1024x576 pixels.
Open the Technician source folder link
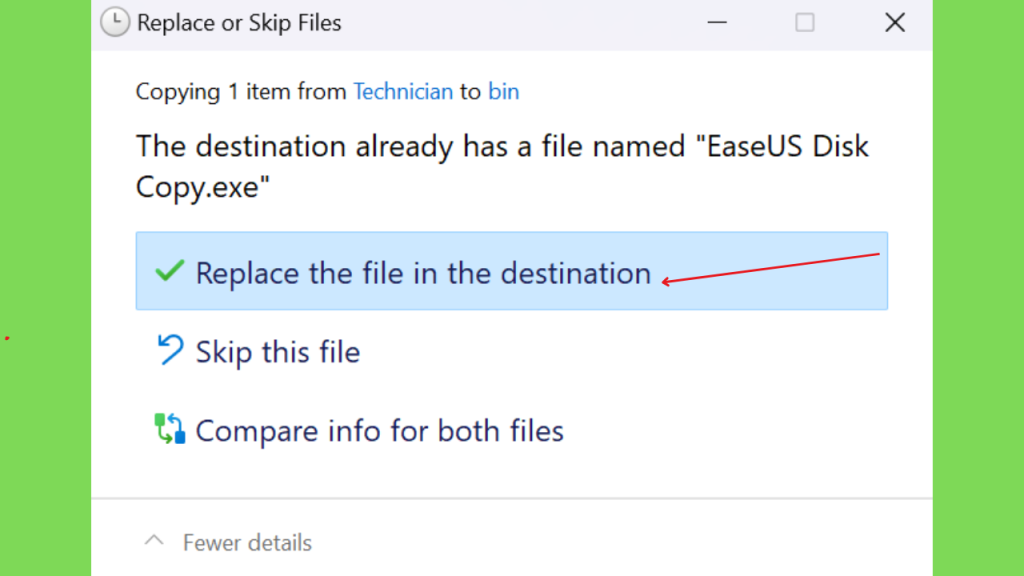point(403,91)
